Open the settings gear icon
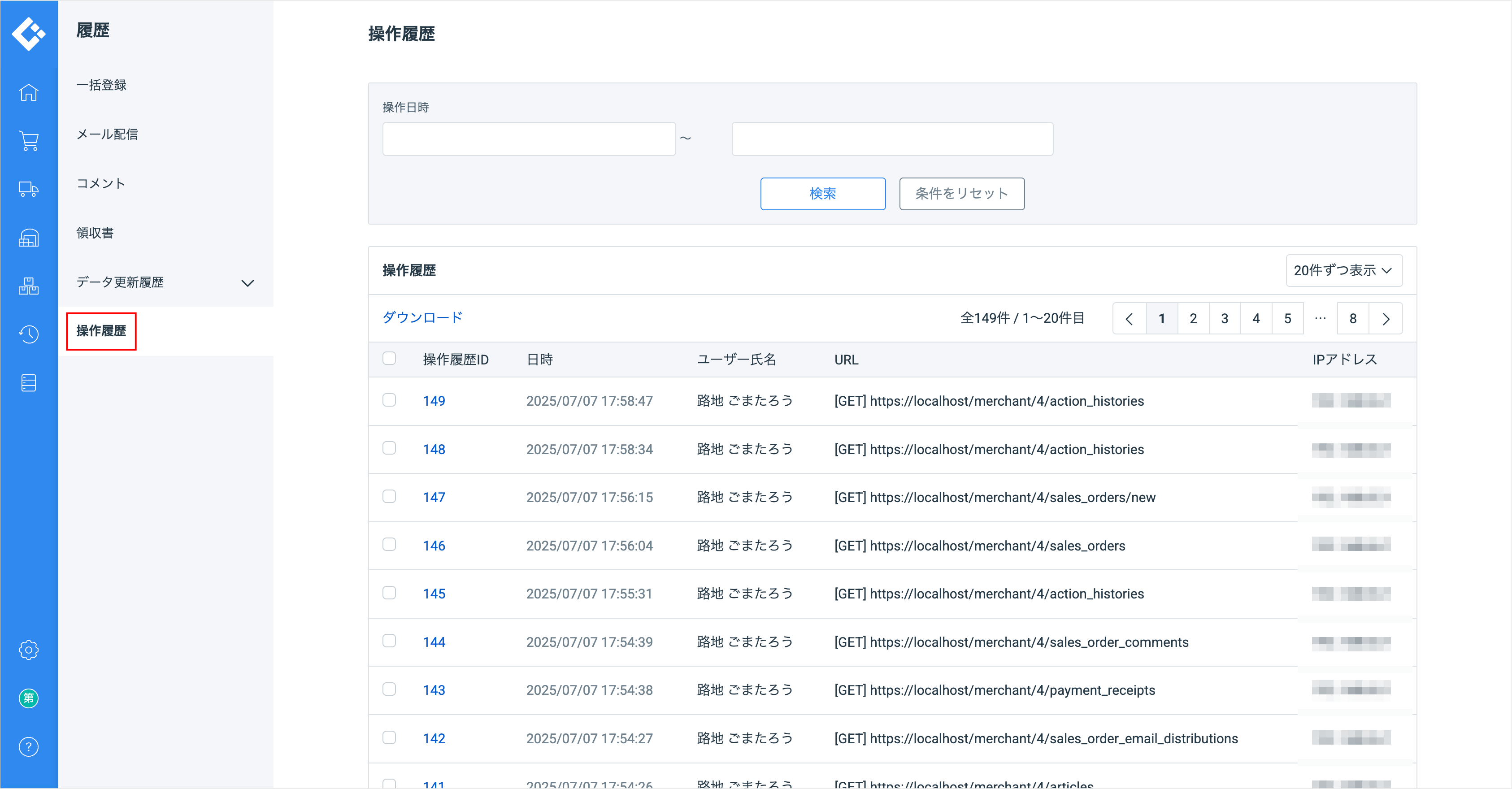 click(x=28, y=650)
